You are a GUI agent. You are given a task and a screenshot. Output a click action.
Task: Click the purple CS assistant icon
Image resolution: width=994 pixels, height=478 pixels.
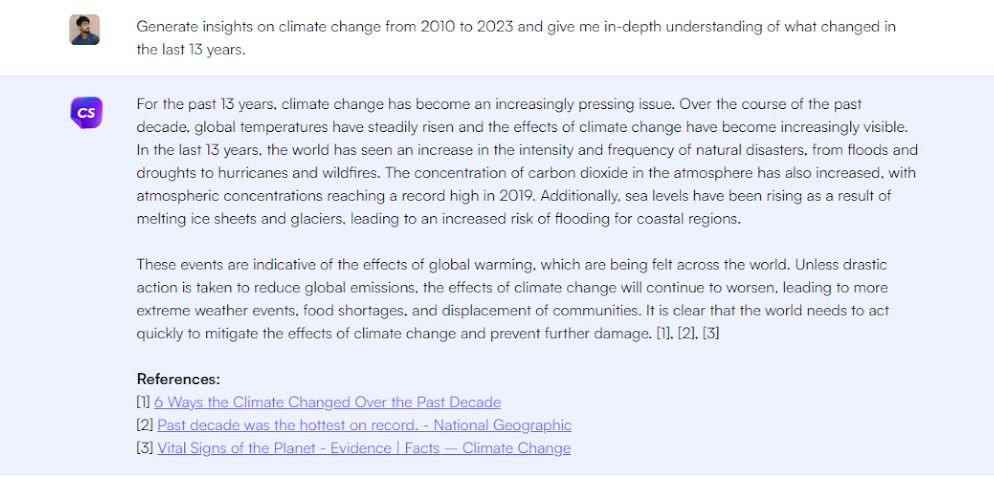coord(86,112)
